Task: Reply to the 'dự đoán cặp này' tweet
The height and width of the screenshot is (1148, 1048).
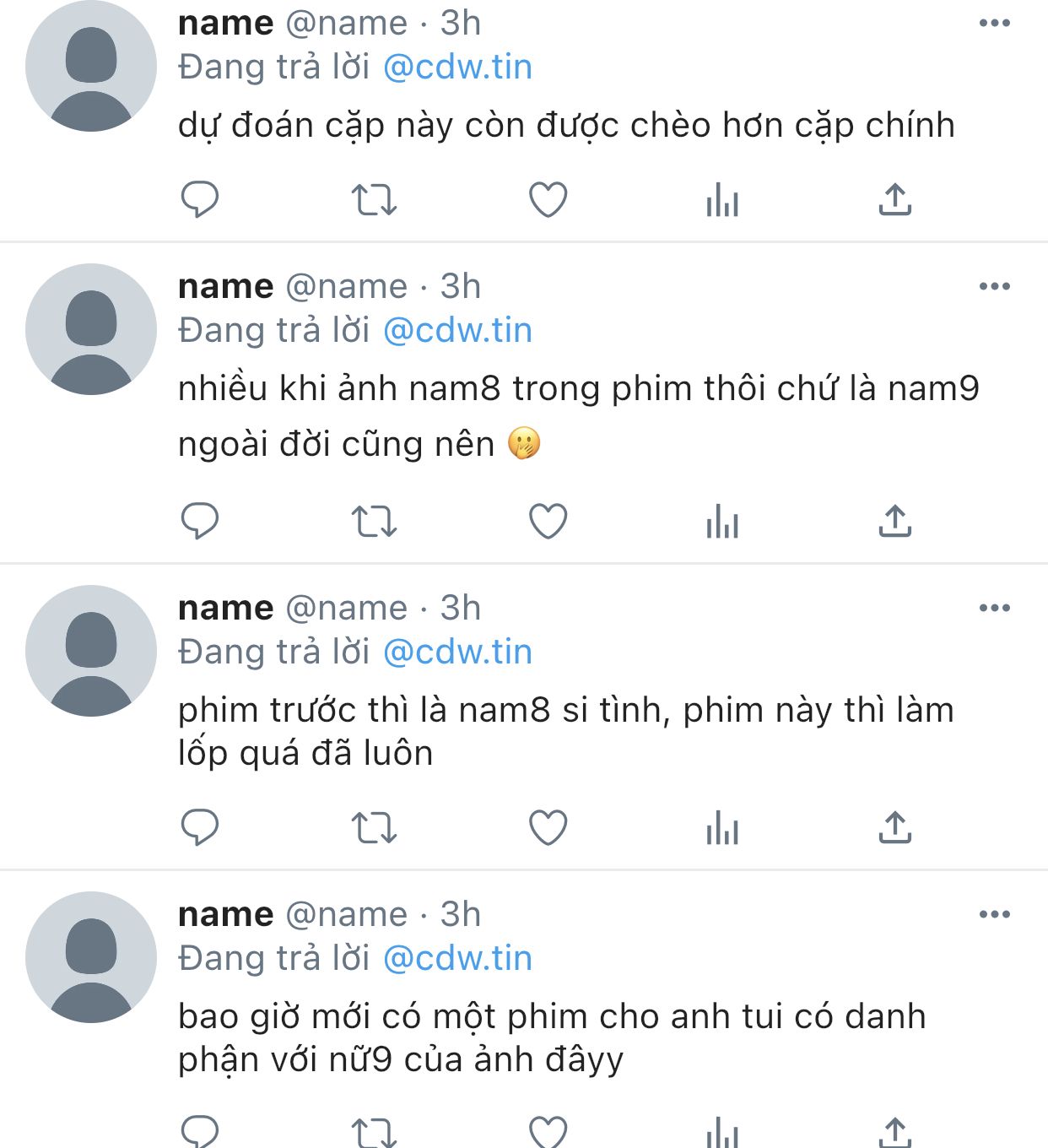Action: point(200,200)
